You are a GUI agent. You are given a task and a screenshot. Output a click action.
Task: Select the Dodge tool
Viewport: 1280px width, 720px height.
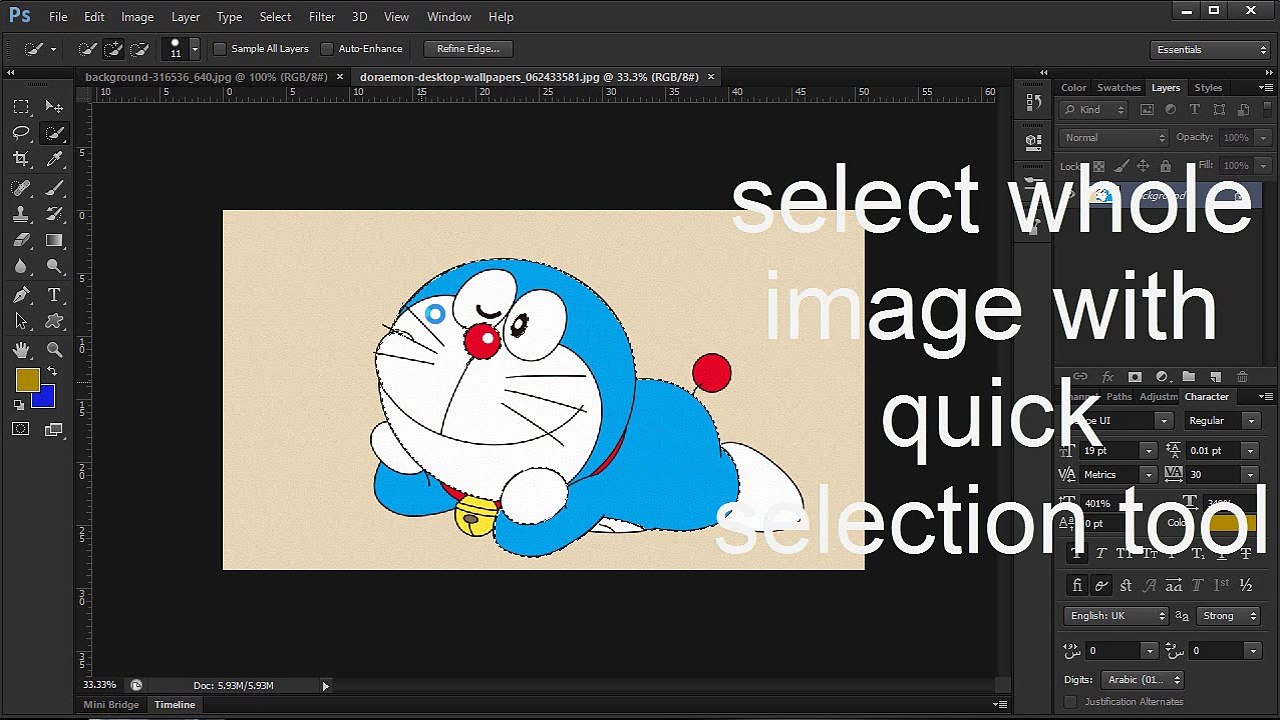tap(54, 266)
